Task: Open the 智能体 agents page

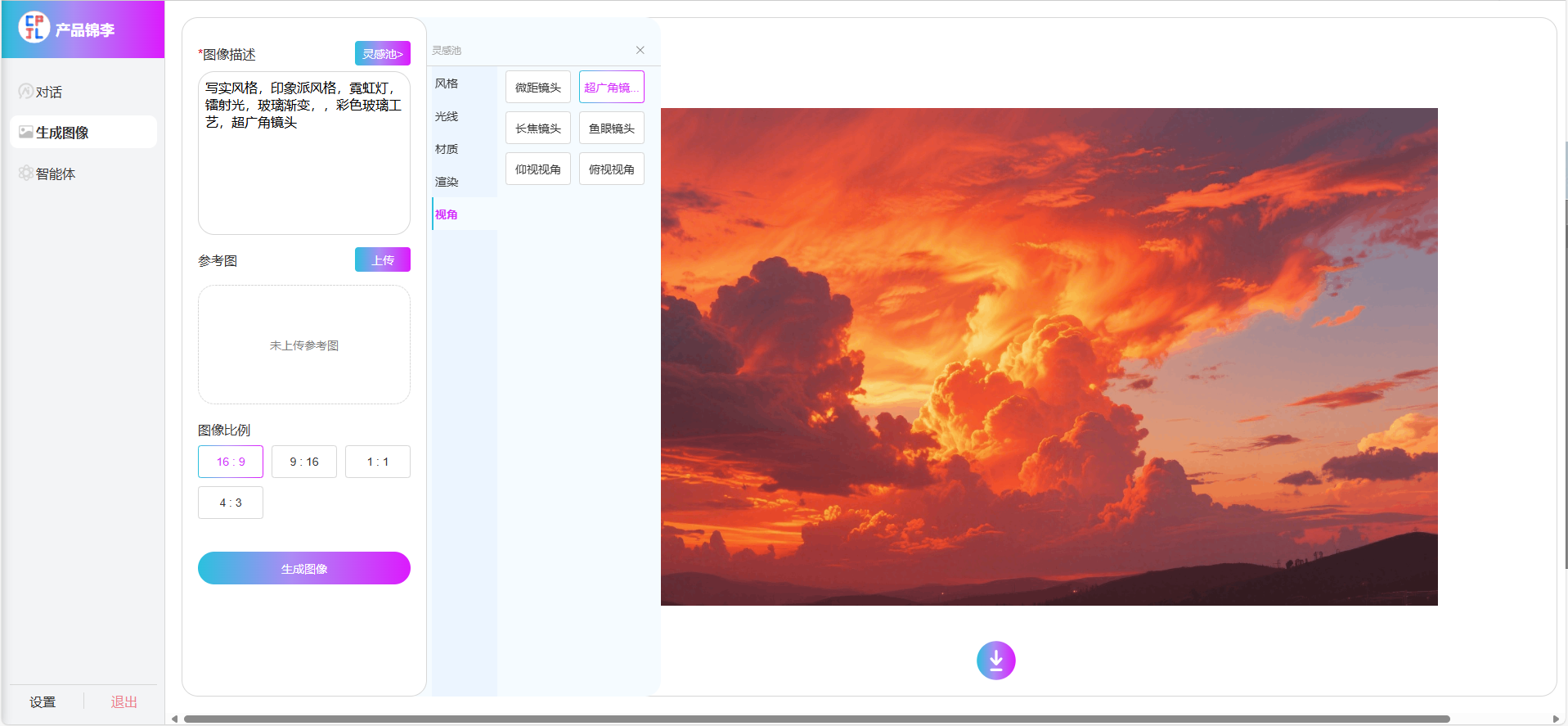Action: click(83, 174)
